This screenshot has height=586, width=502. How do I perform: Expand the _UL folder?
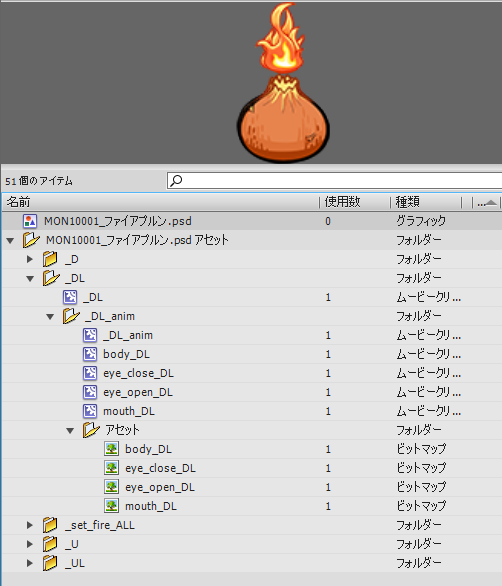click(30, 563)
